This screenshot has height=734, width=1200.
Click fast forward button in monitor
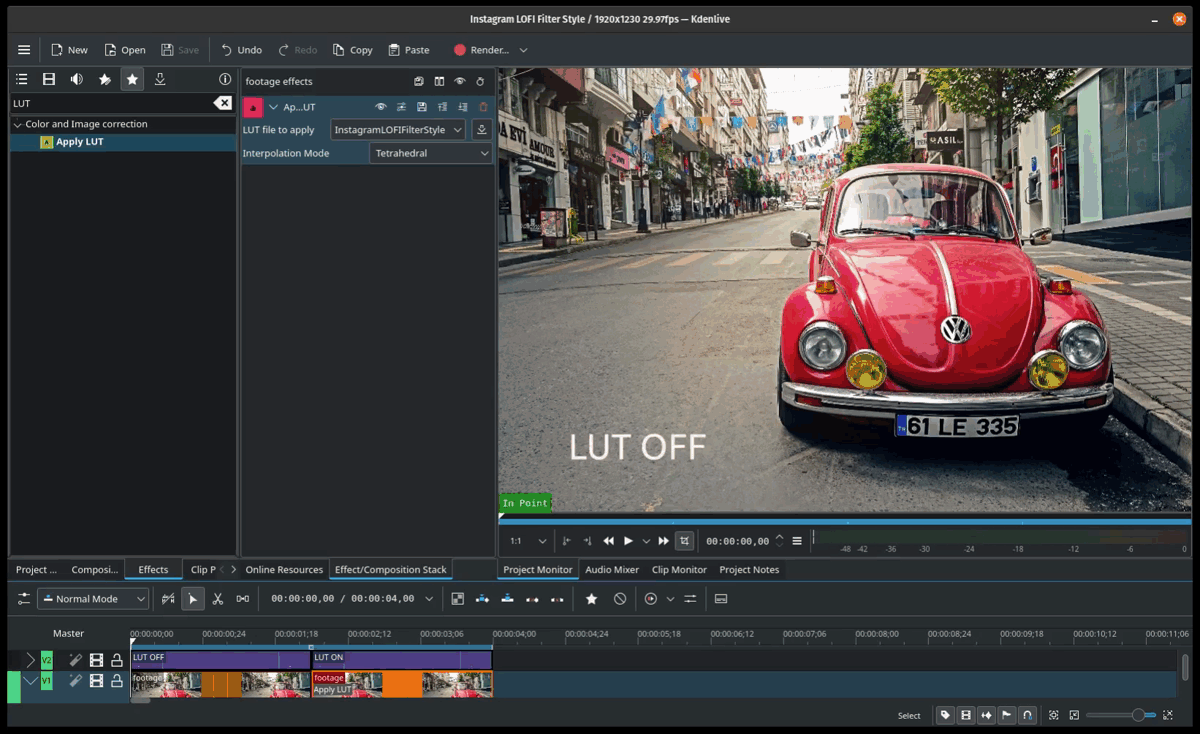(664, 541)
